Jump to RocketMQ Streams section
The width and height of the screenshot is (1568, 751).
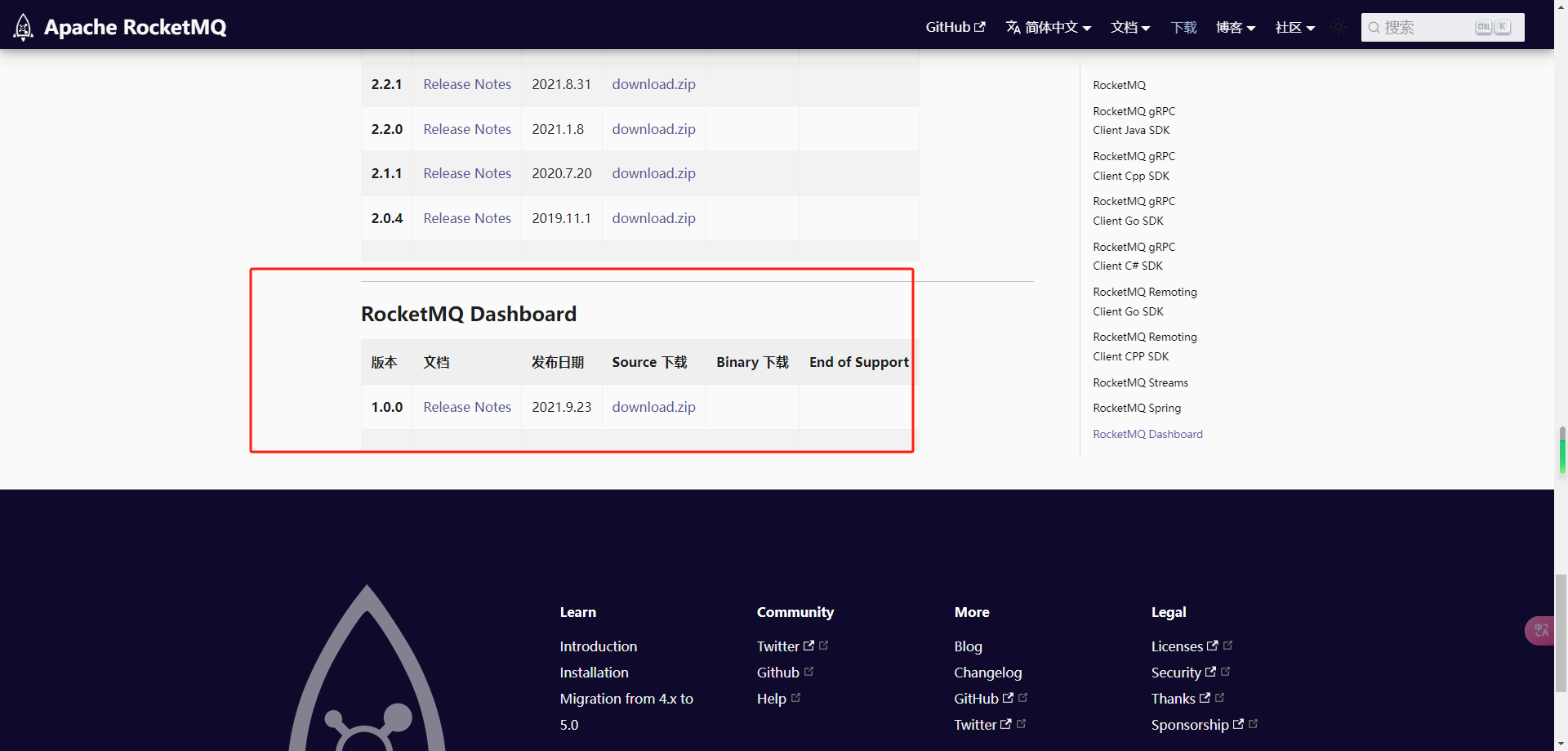pos(1141,382)
